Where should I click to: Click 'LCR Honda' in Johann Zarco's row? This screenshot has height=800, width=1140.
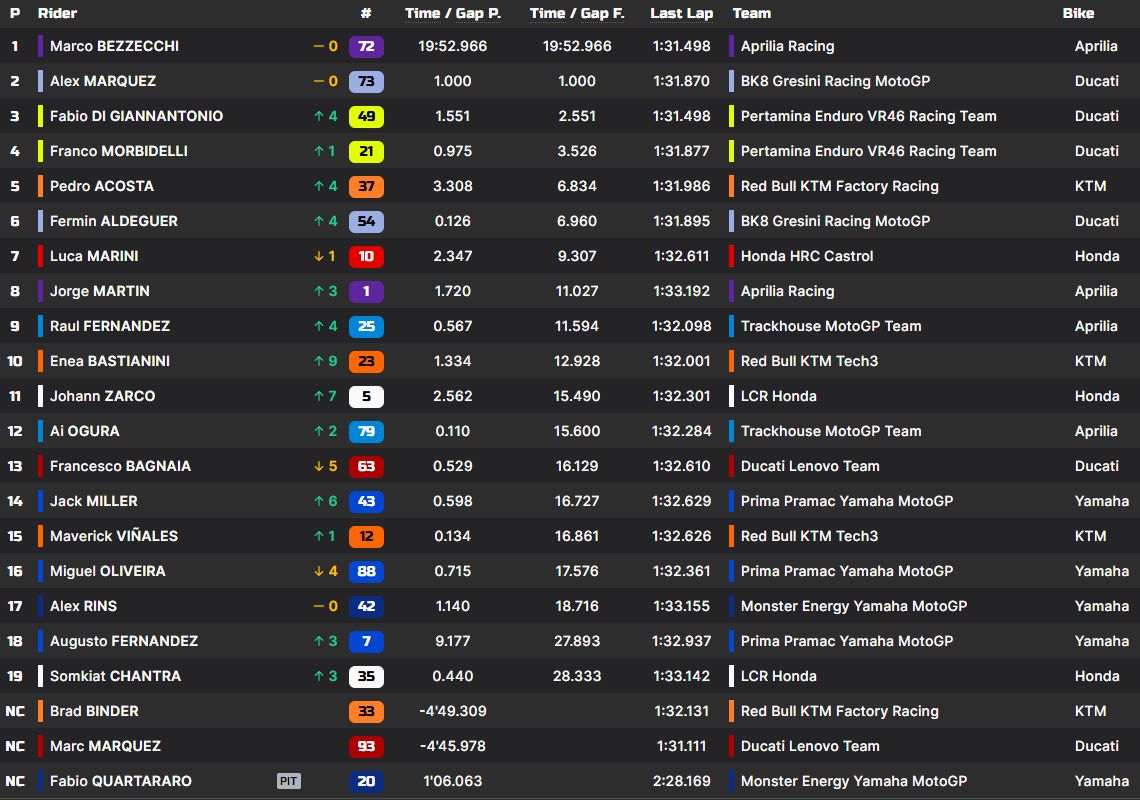click(779, 396)
